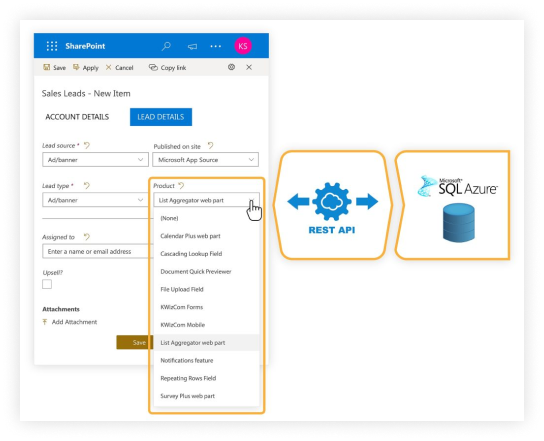The image size is (544, 441).
Task: Reset Assigned to with its undo icon
Action: pyautogui.click(x=87, y=237)
